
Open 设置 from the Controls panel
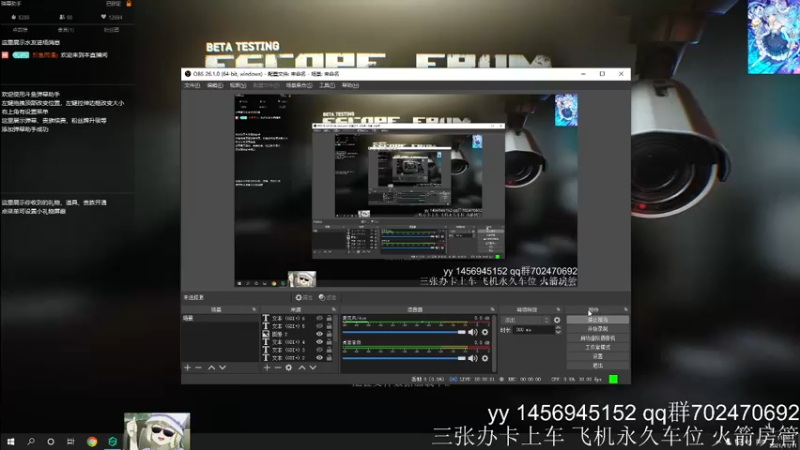tap(597, 356)
